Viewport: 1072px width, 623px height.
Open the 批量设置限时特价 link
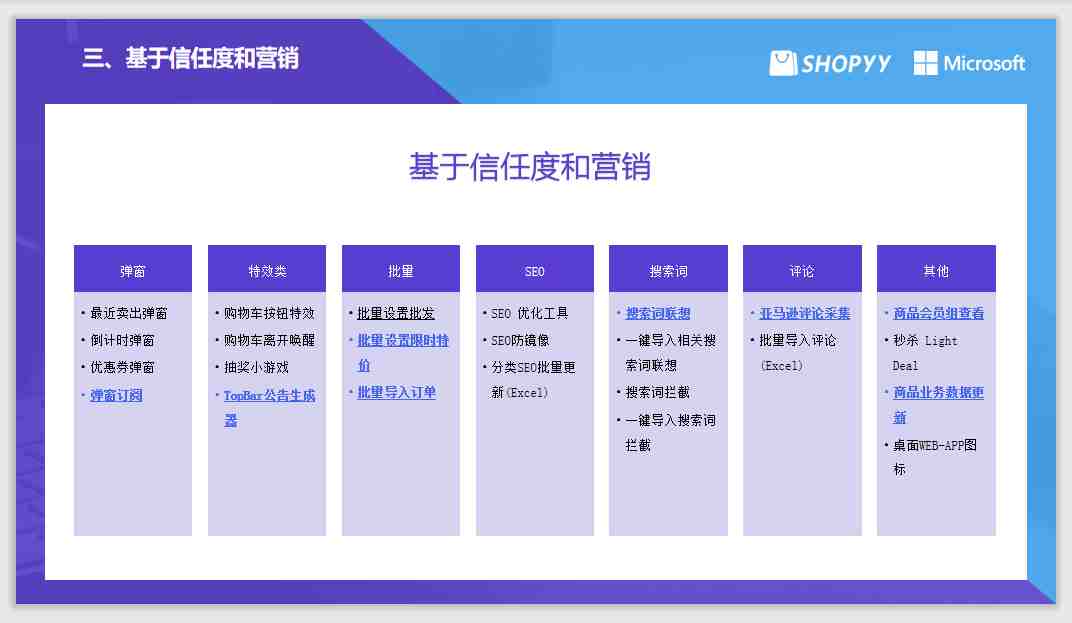(x=403, y=341)
